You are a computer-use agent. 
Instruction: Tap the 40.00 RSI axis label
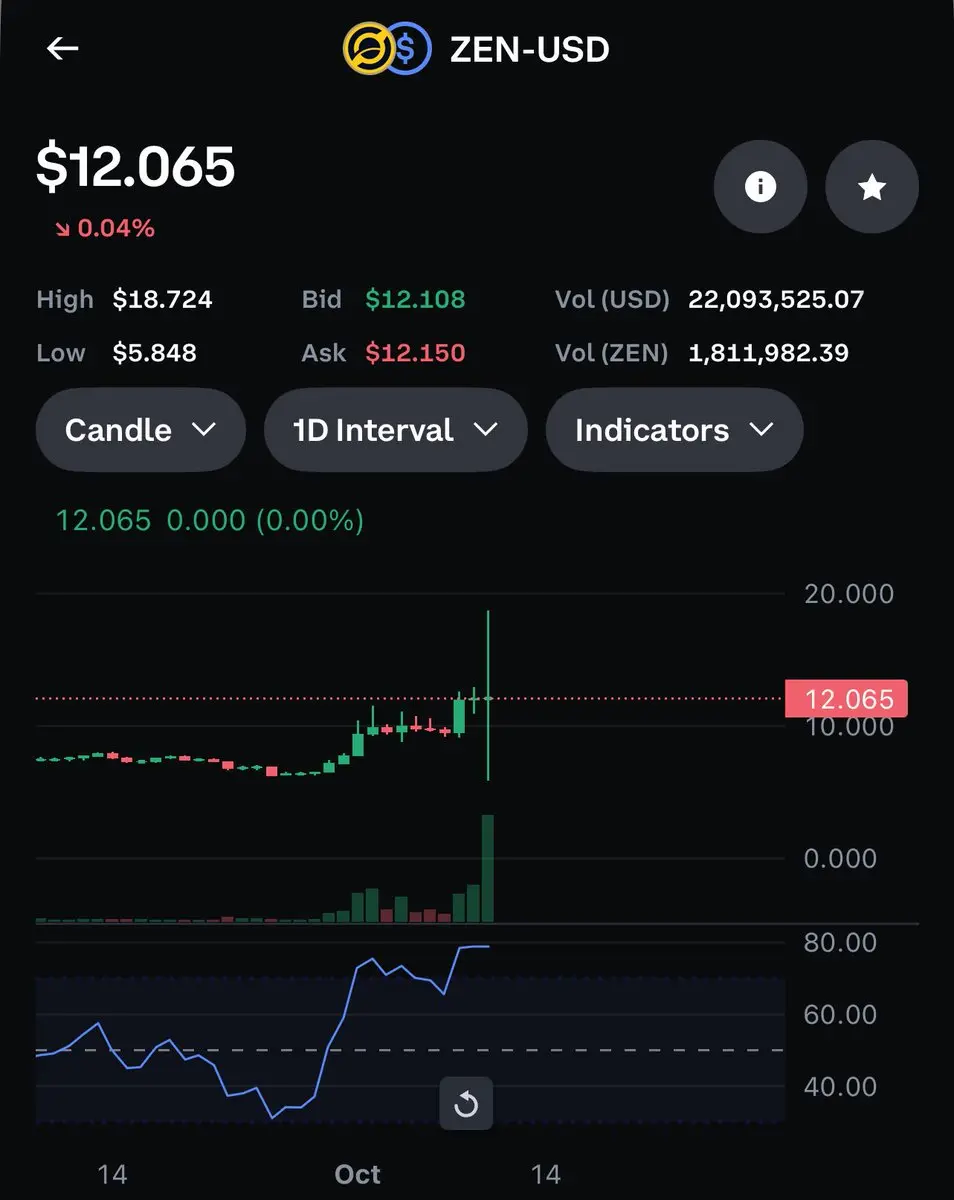(x=840, y=1086)
